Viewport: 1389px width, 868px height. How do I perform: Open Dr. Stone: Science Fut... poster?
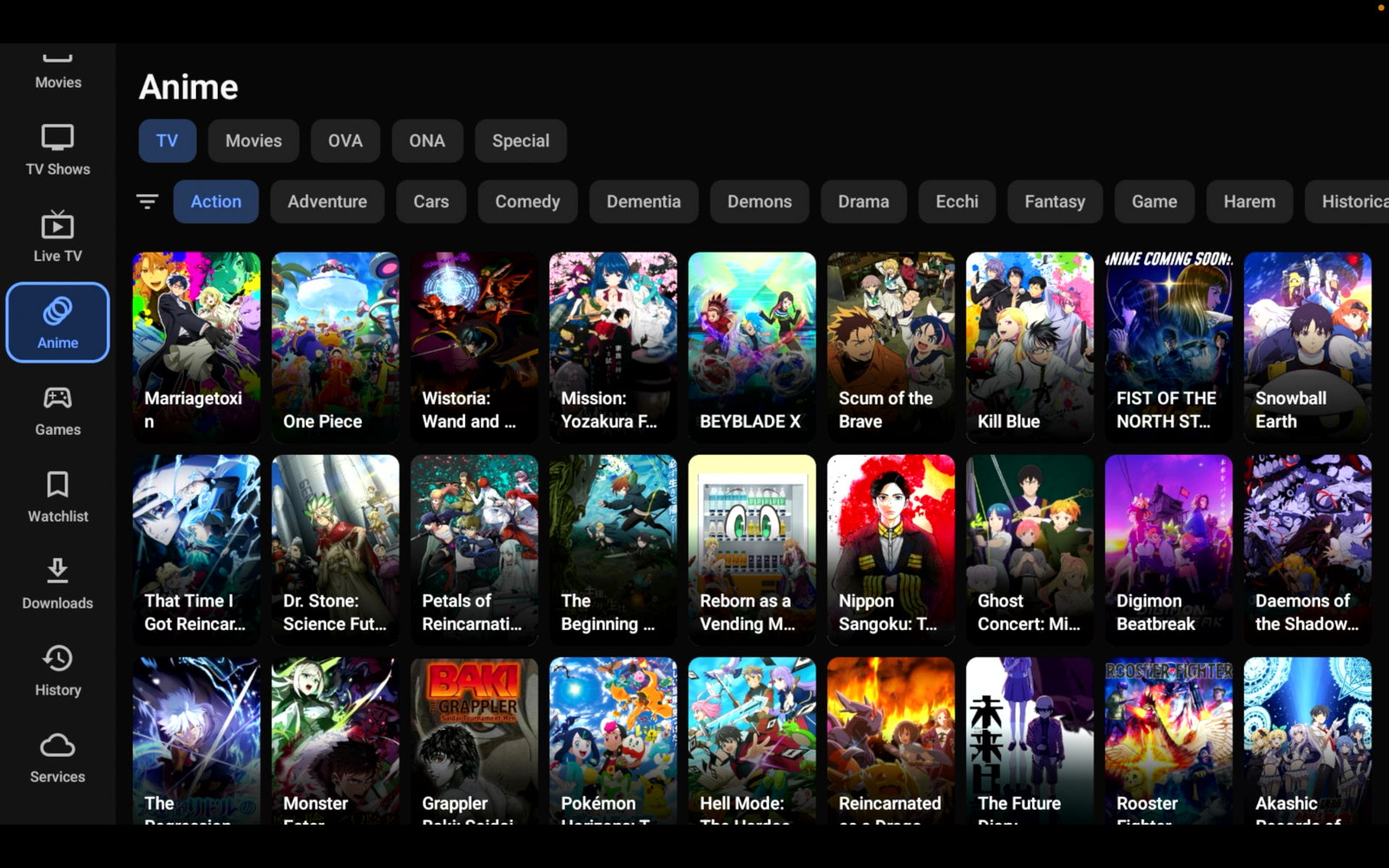click(336, 549)
